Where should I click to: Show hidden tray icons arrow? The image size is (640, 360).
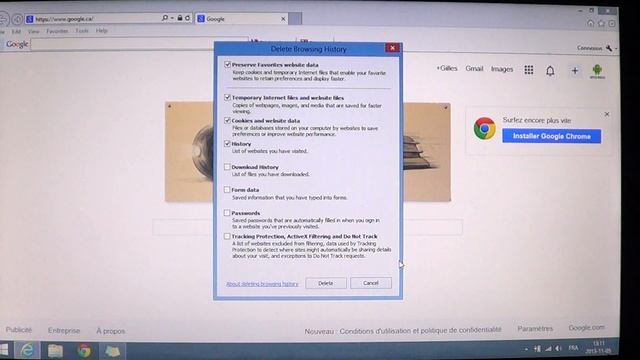pyautogui.click(x=526, y=349)
